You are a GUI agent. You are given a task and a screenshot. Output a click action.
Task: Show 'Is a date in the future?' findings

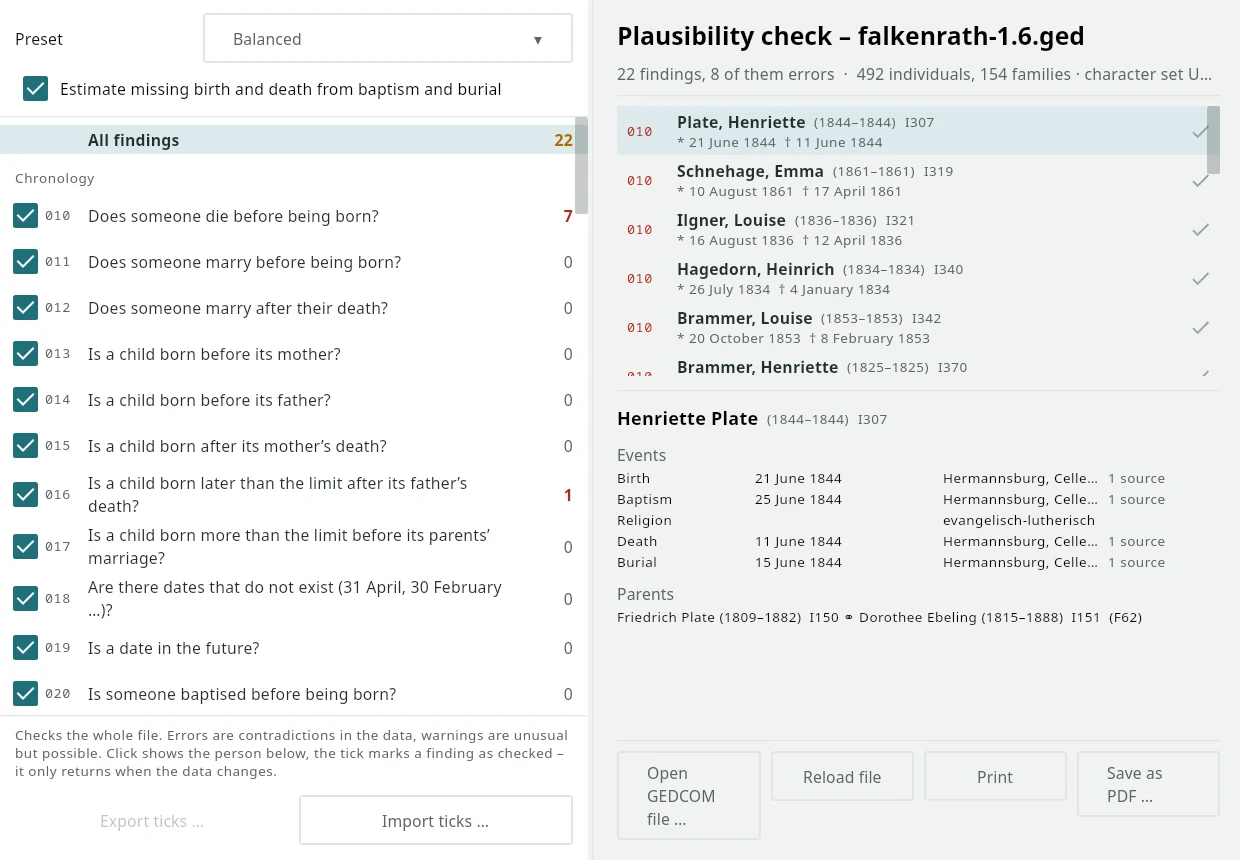173,648
